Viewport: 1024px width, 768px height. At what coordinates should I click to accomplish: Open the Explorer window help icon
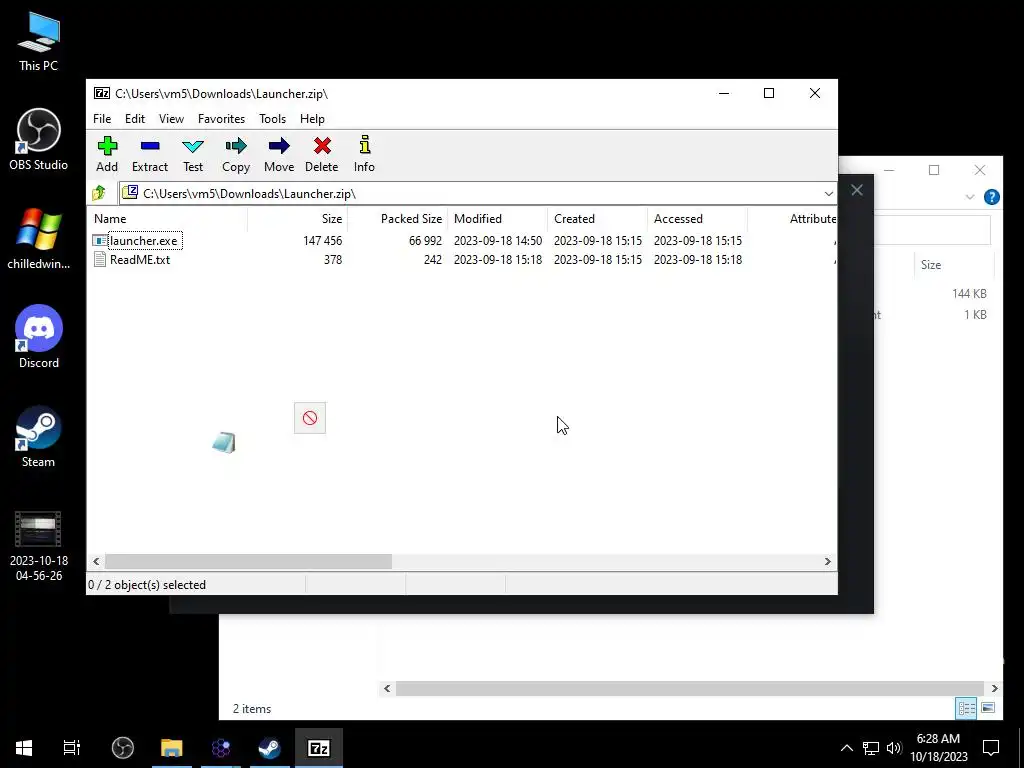(991, 197)
